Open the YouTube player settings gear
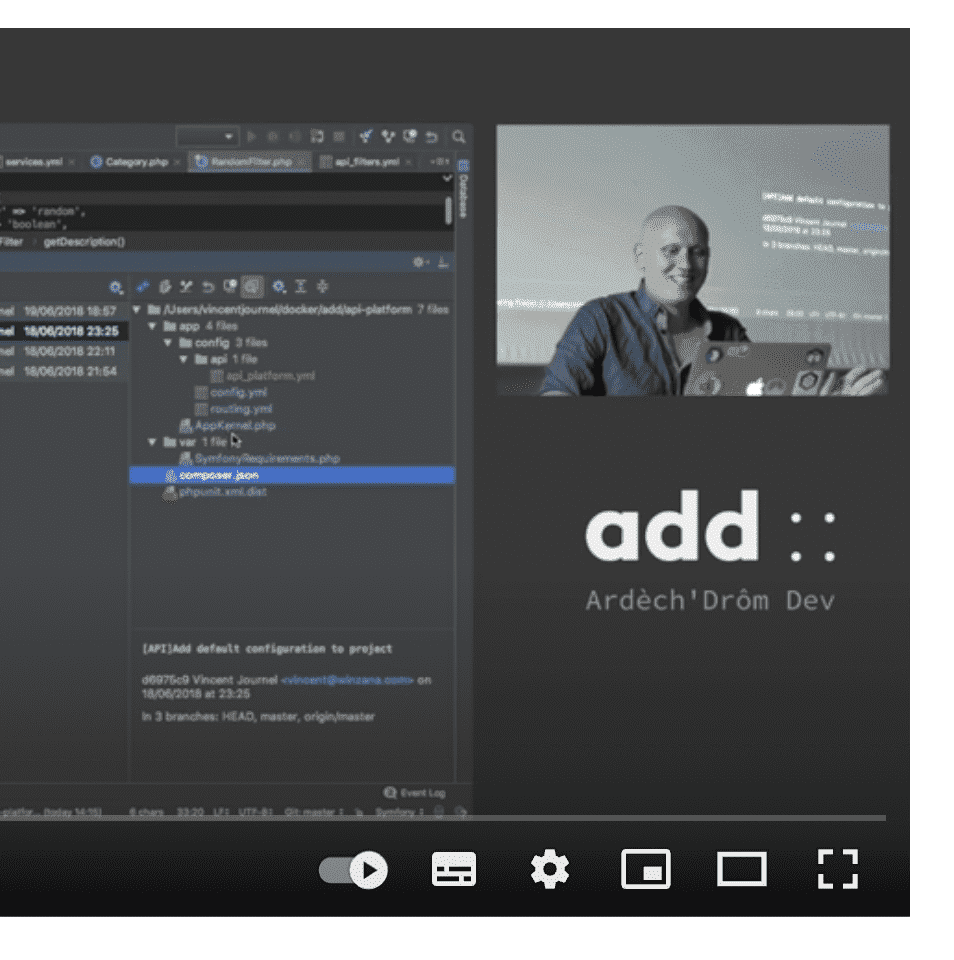Screen dimensions: 954x960 [x=551, y=870]
